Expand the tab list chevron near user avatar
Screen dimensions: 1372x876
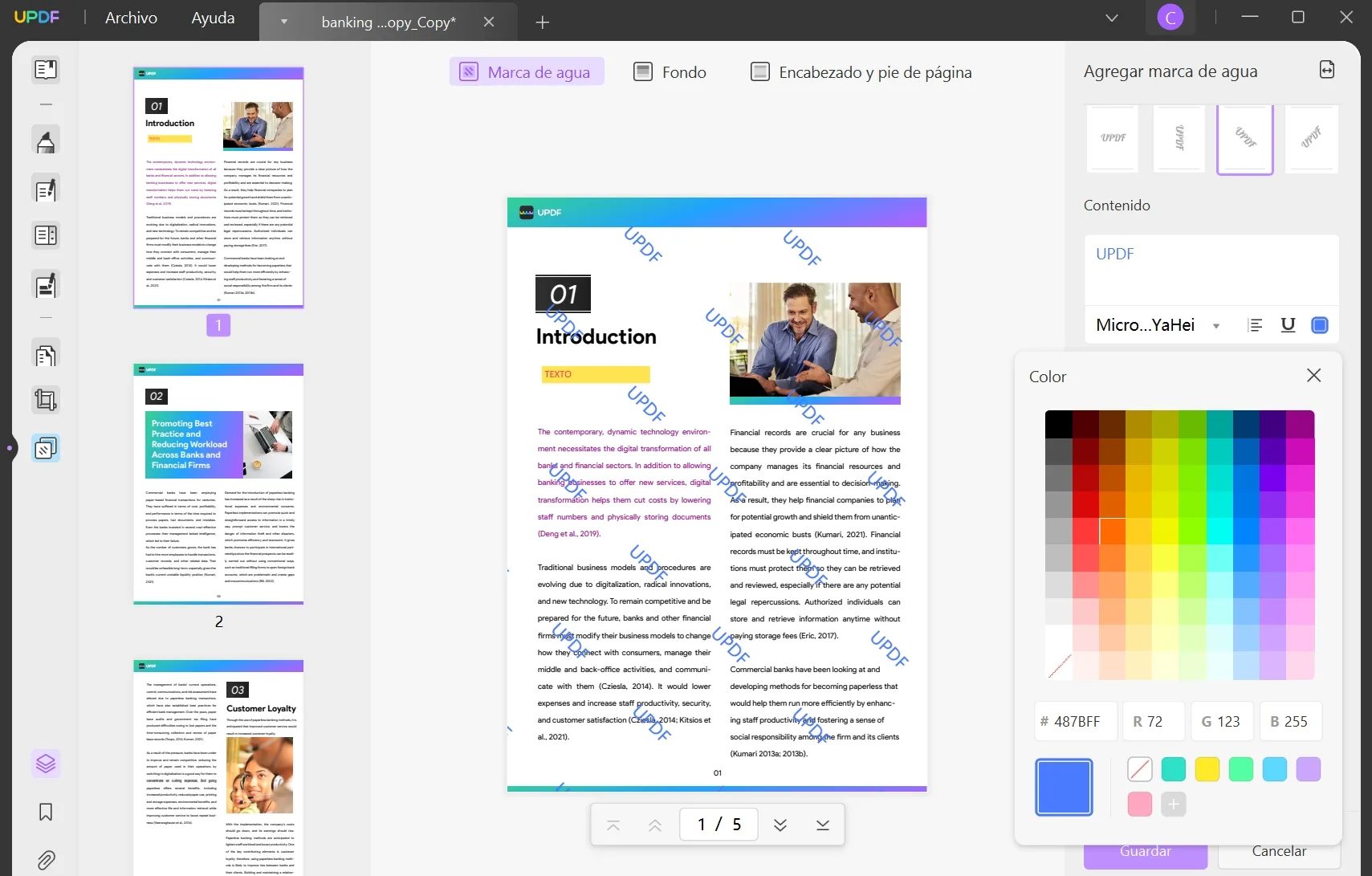(1112, 18)
